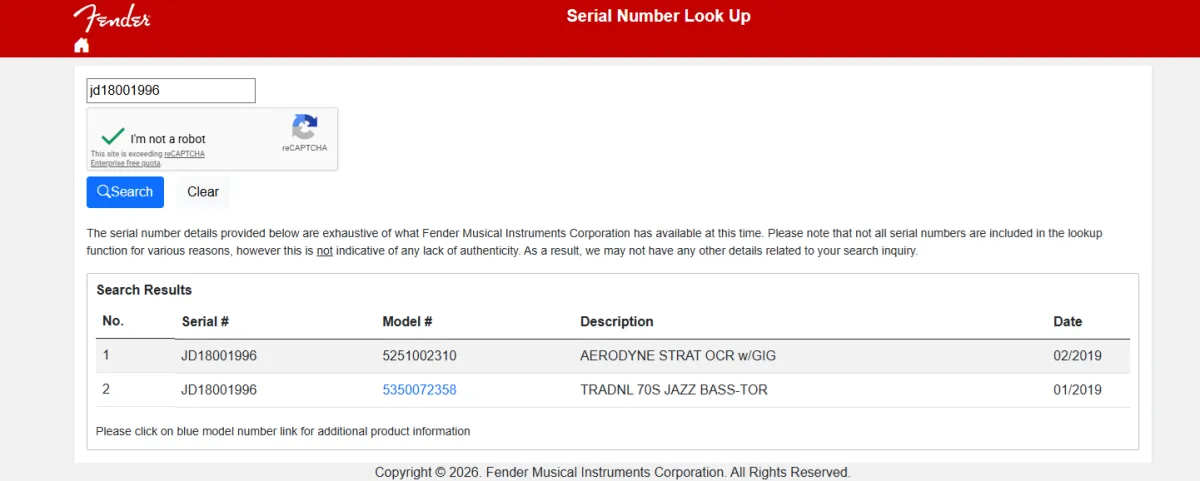Click the "Serial Number Look Up" page title
The image size is (1200, 481).
[658, 16]
